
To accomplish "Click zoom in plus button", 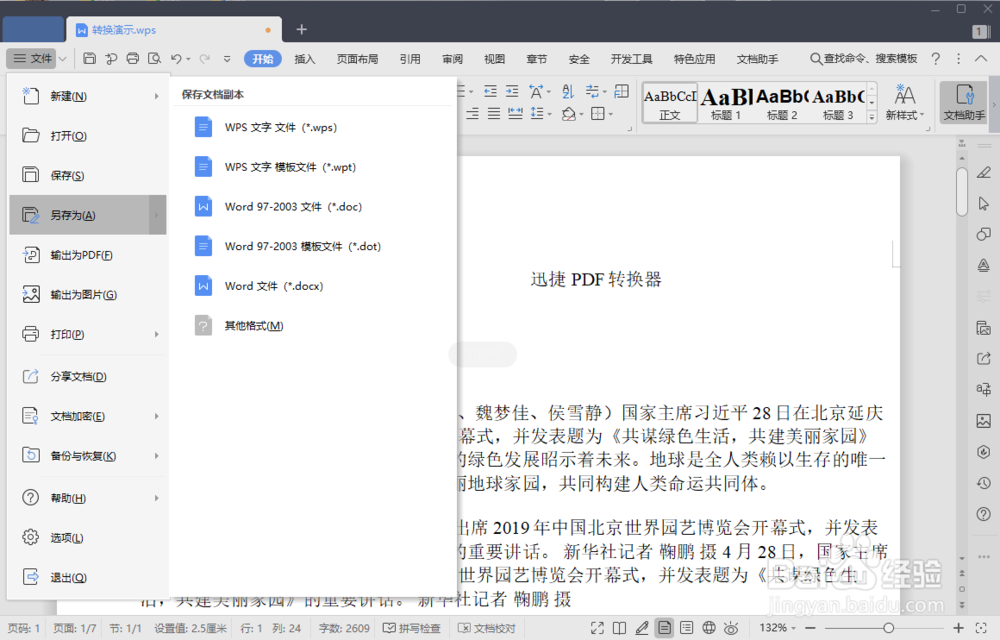I will tap(958, 628).
